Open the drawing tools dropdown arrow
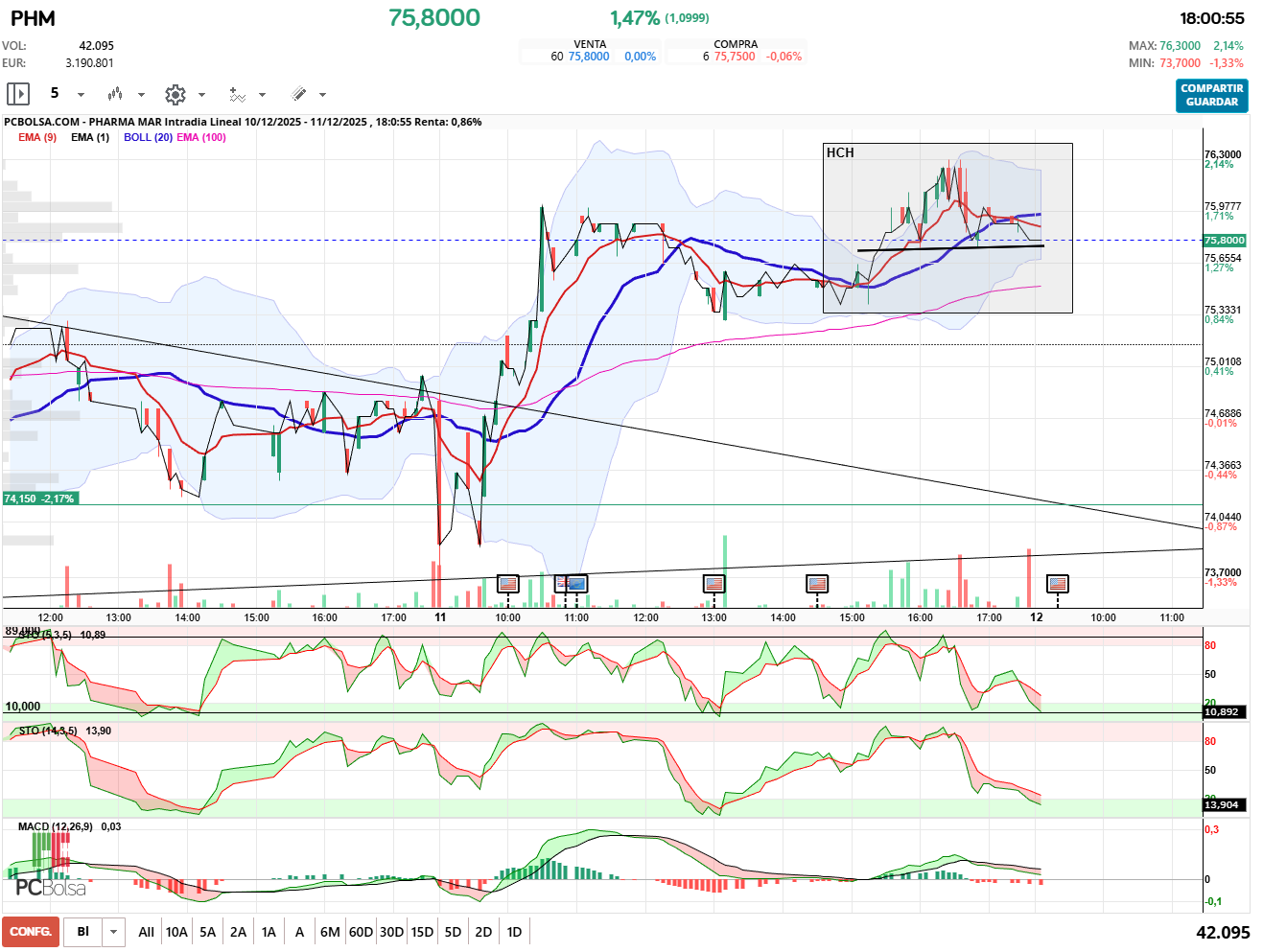Screen dimensions: 1263x952 click(x=322, y=94)
